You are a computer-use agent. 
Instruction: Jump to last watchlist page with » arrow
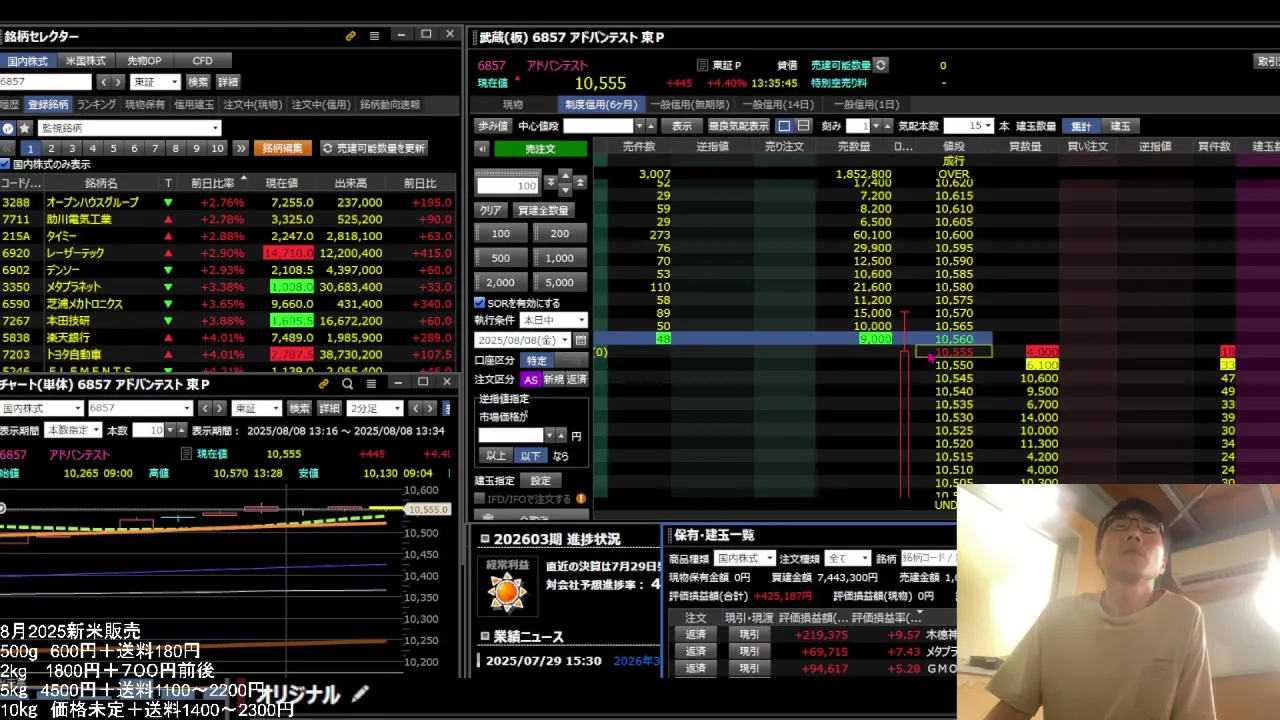(240, 148)
